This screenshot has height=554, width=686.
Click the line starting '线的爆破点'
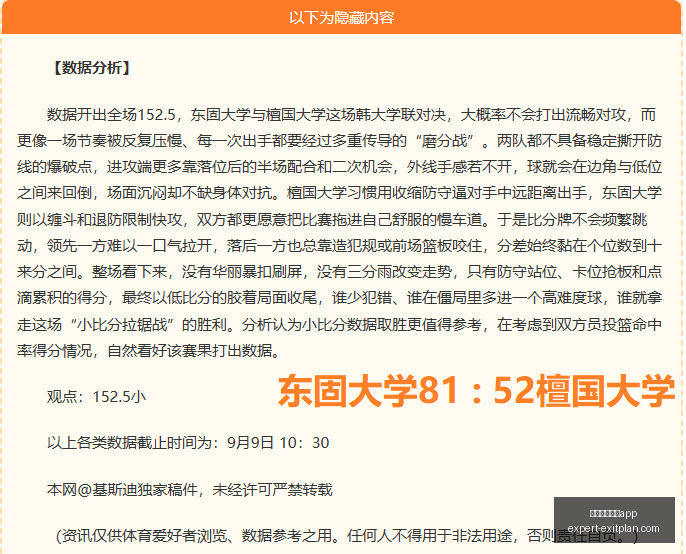click(340, 167)
